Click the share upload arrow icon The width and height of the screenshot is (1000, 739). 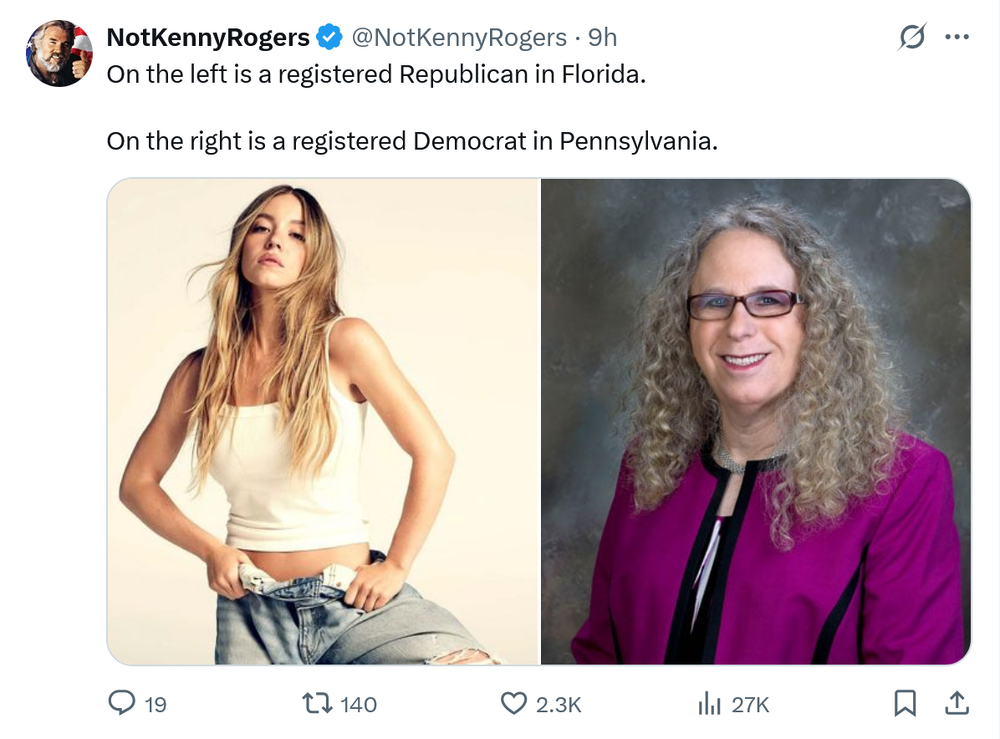coord(956,704)
